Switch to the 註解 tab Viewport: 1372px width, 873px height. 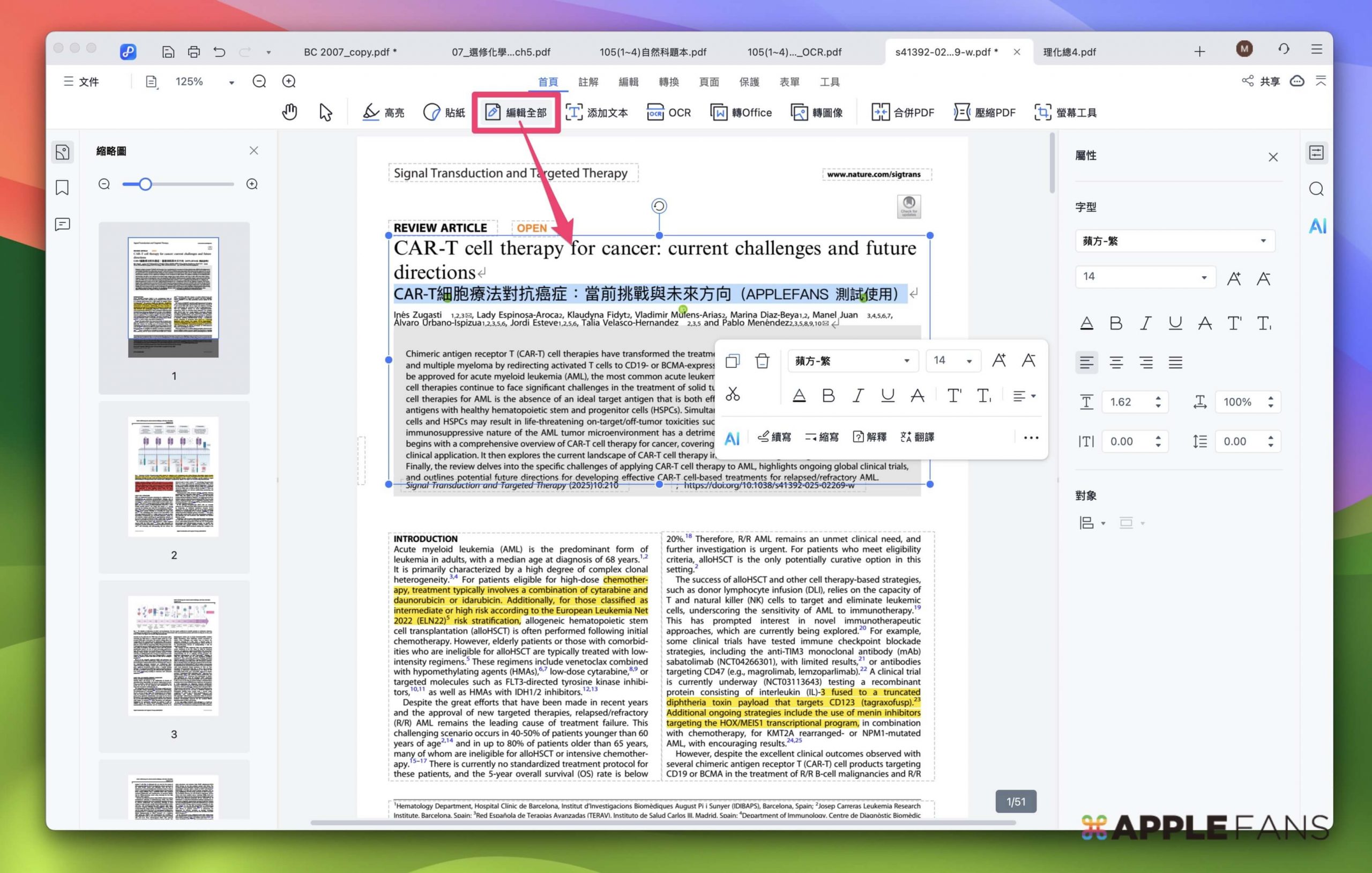[588, 82]
